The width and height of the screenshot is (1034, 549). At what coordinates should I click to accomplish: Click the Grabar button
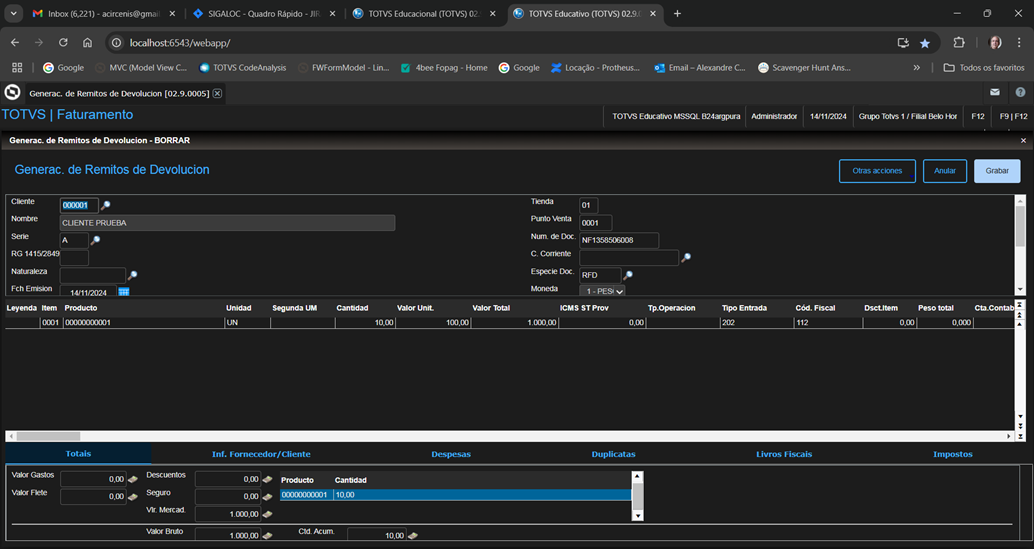click(997, 171)
